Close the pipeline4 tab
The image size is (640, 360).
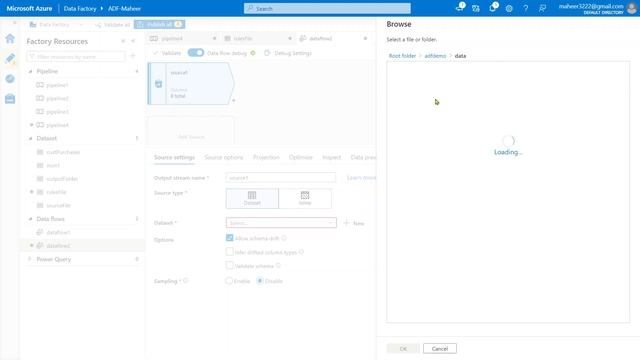(x=214, y=38)
